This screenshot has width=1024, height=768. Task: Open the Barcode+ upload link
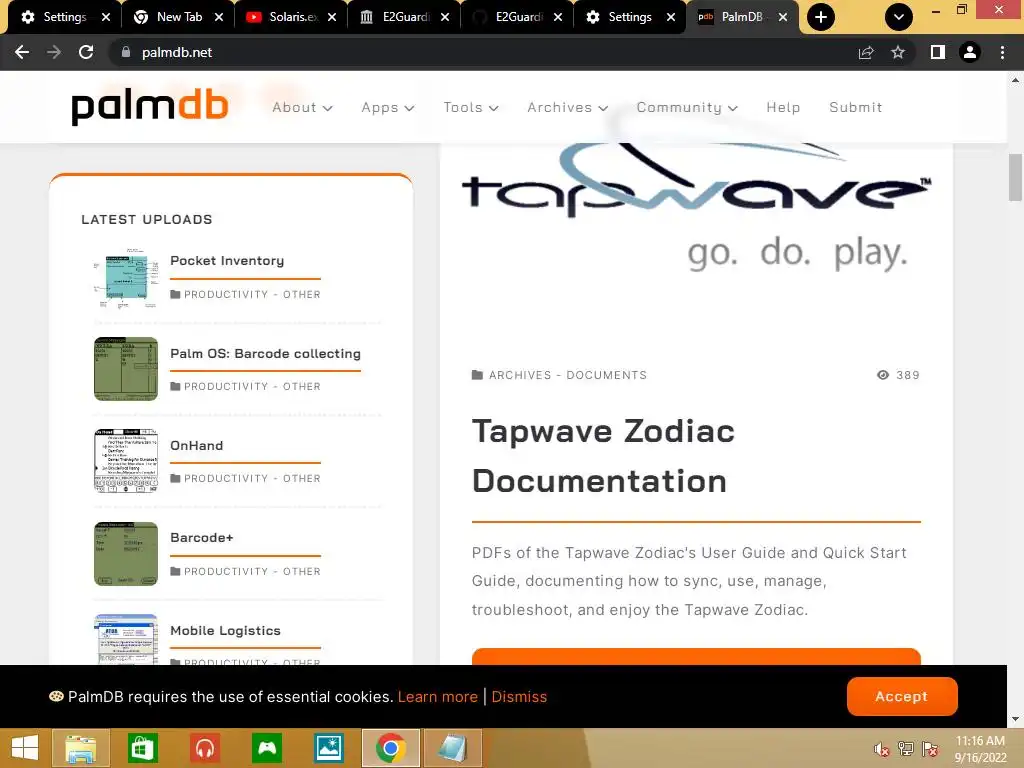(202, 537)
